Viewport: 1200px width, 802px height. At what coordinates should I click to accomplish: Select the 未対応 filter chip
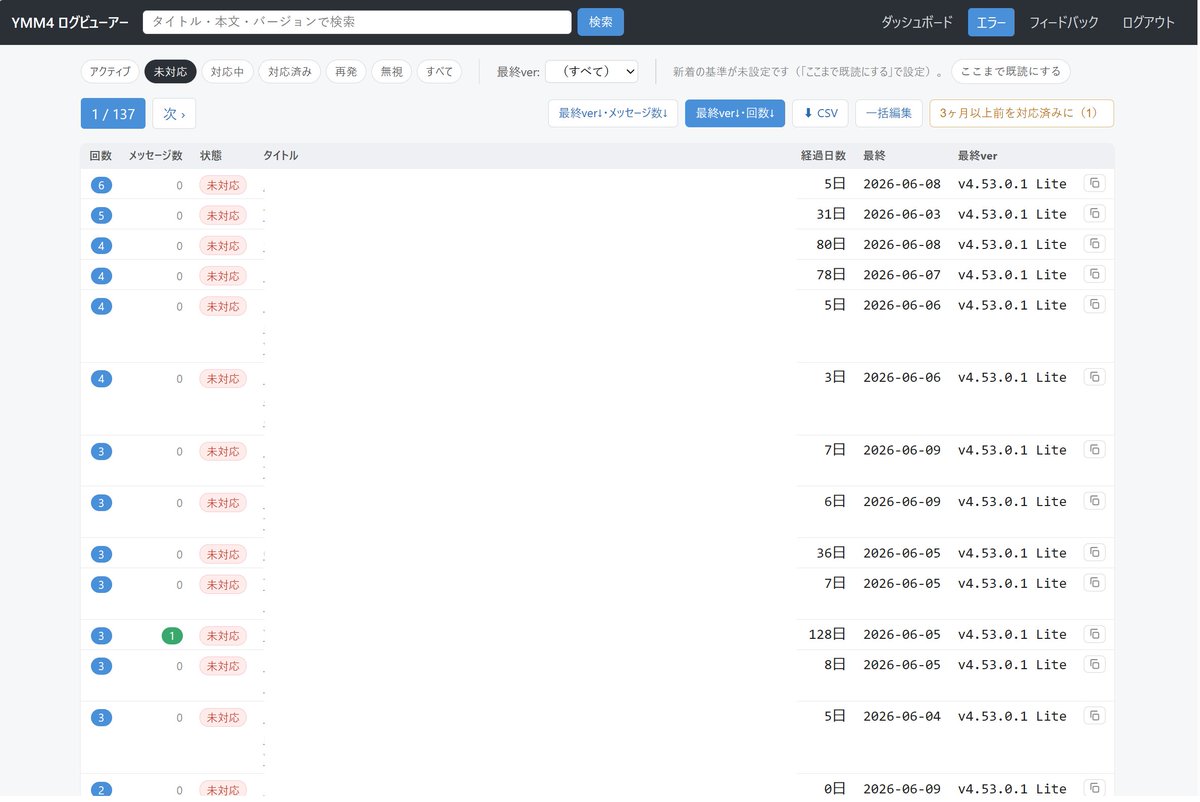[x=170, y=72]
